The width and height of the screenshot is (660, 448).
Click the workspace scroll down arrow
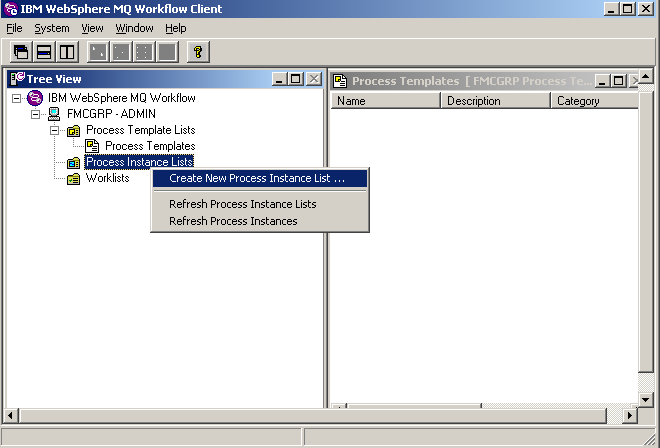646,399
